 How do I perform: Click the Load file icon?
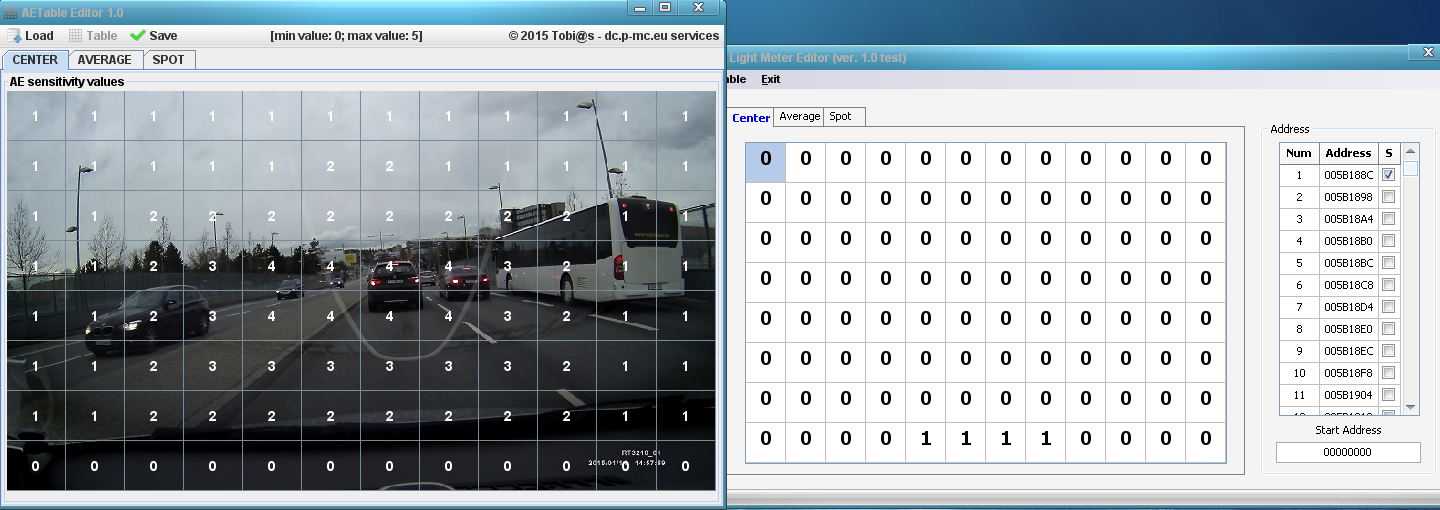14,35
